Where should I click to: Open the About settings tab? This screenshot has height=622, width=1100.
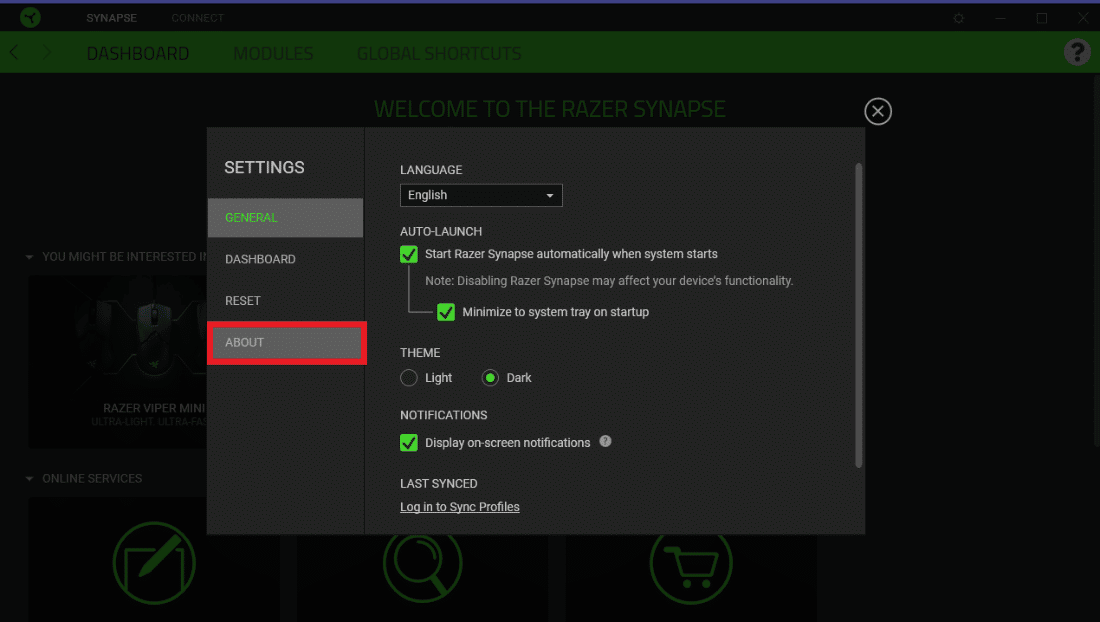[286, 342]
